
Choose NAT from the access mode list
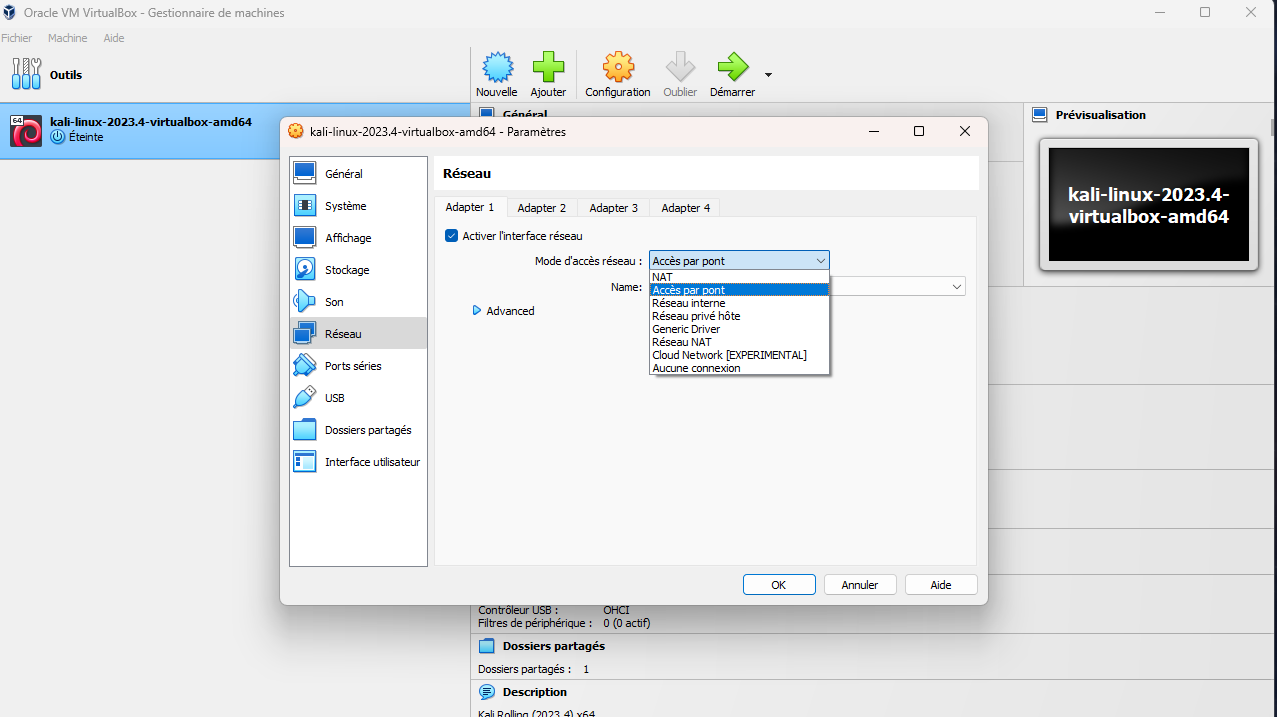point(662,277)
